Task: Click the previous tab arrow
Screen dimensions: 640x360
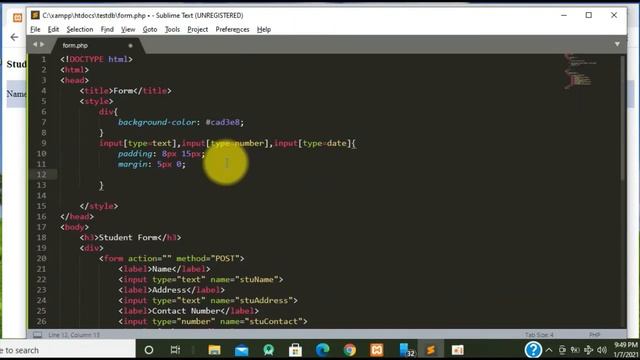Action: click(x=35, y=44)
